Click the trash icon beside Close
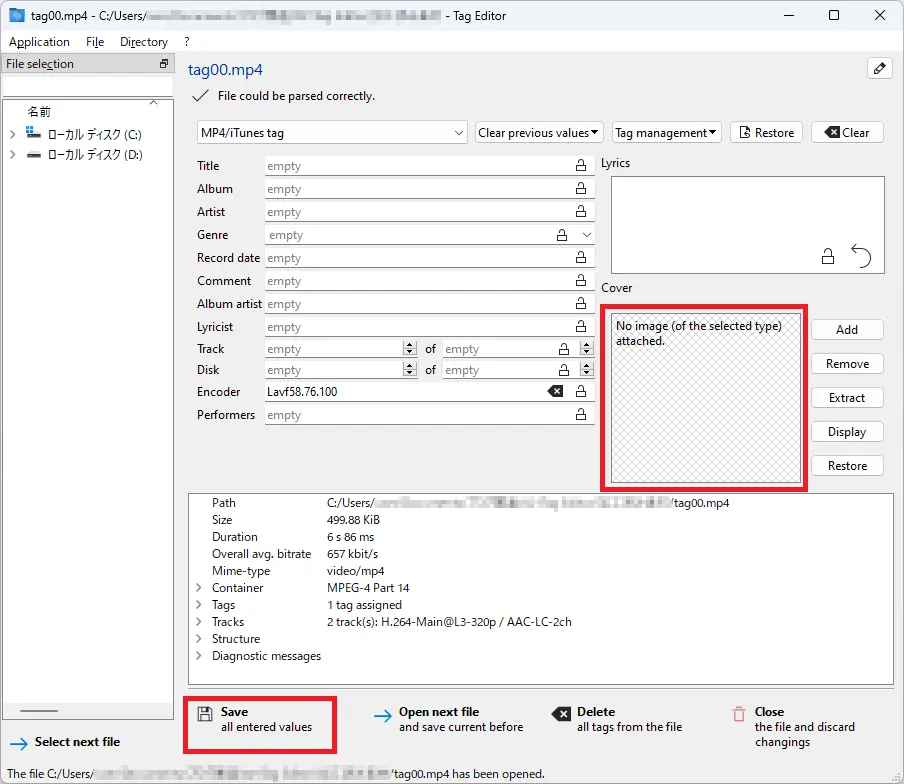This screenshot has width=904, height=784. point(739,714)
